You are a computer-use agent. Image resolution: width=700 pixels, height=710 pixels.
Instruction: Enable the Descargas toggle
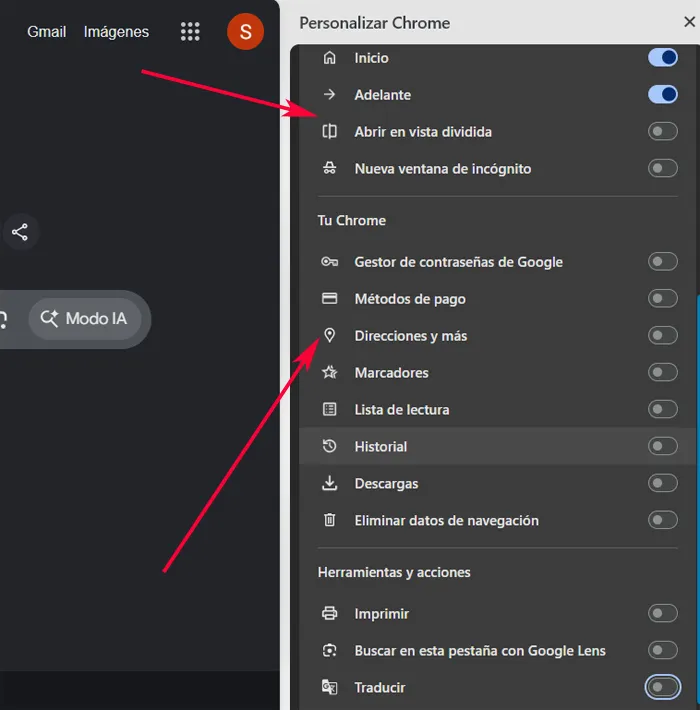tap(662, 483)
